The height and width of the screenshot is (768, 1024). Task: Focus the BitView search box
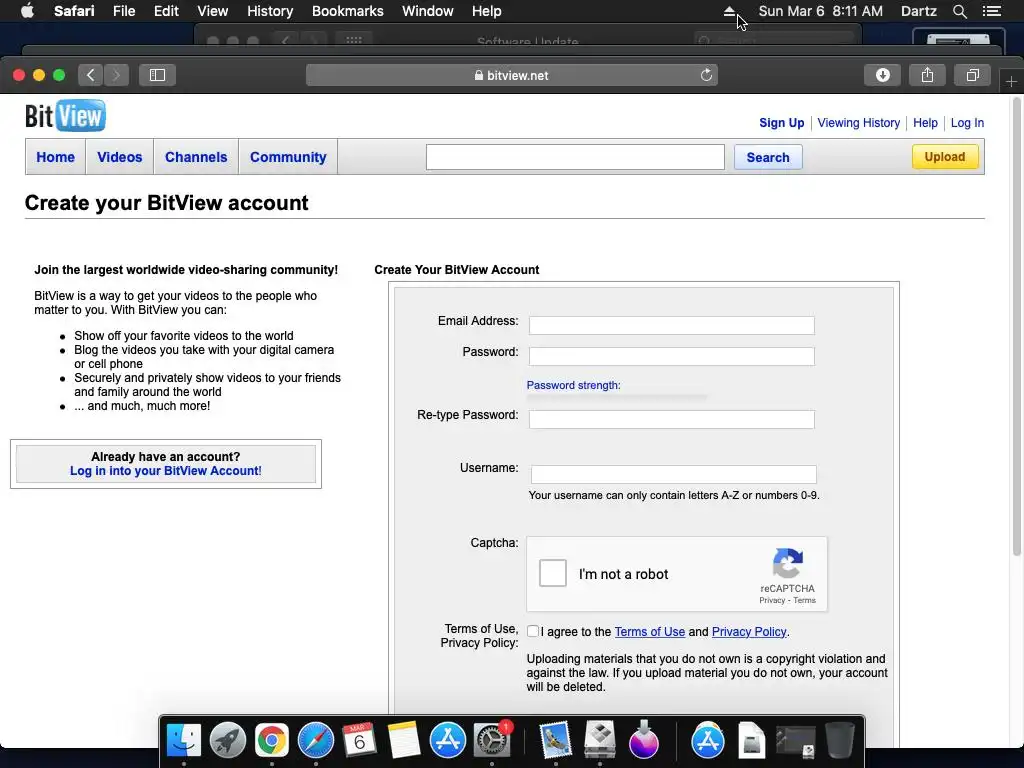point(575,157)
